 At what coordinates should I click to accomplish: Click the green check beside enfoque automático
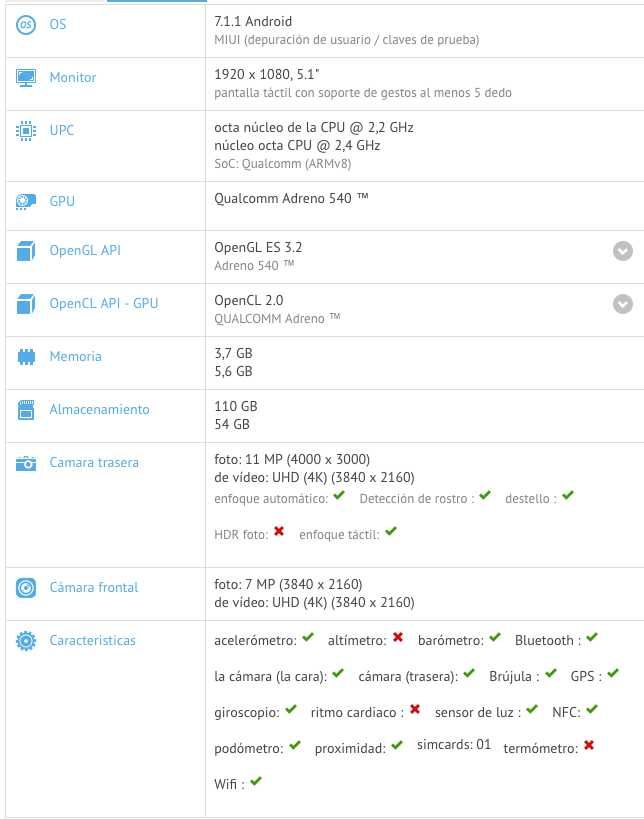pos(338,496)
